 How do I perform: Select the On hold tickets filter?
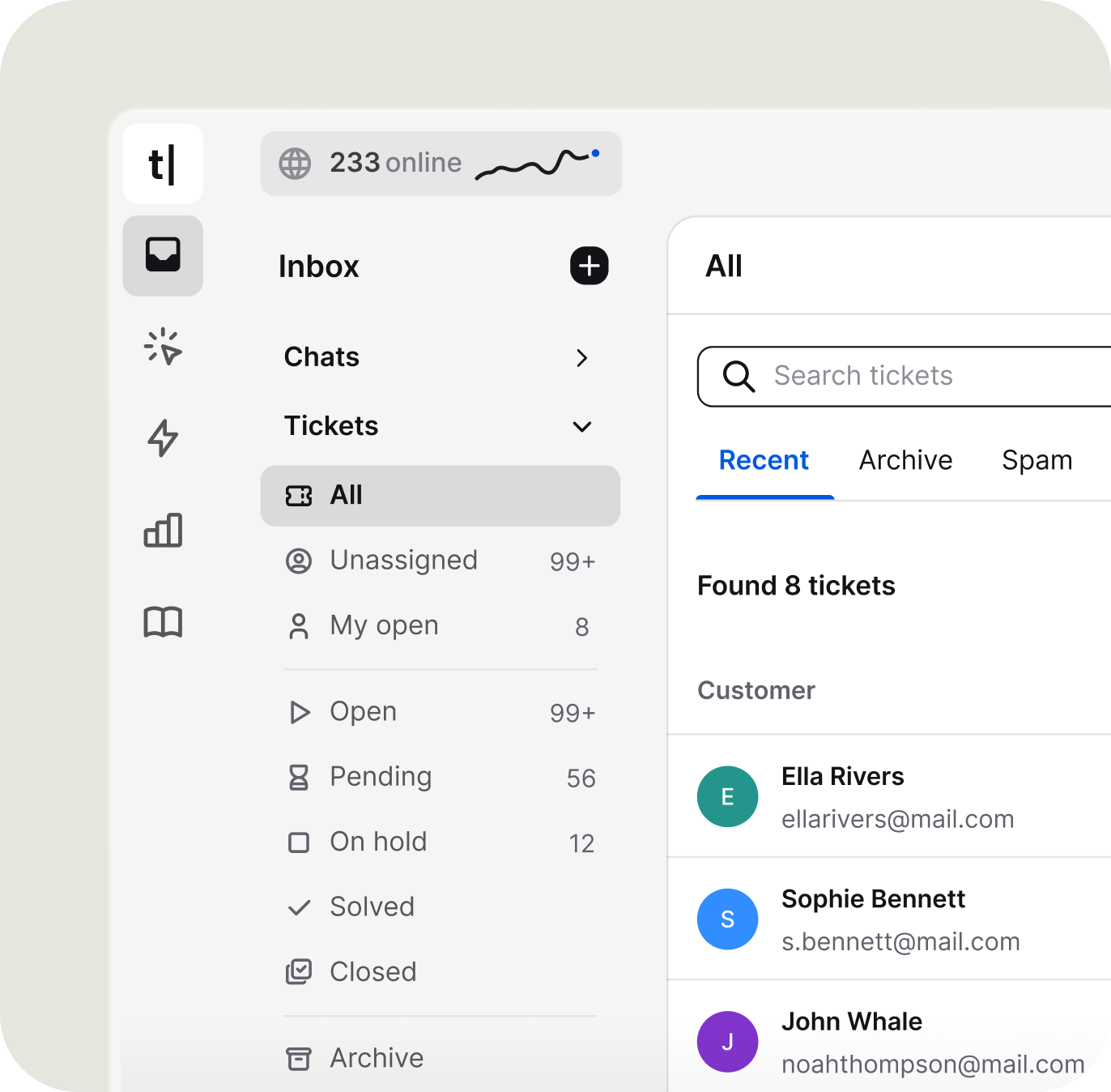[x=441, y=843]
